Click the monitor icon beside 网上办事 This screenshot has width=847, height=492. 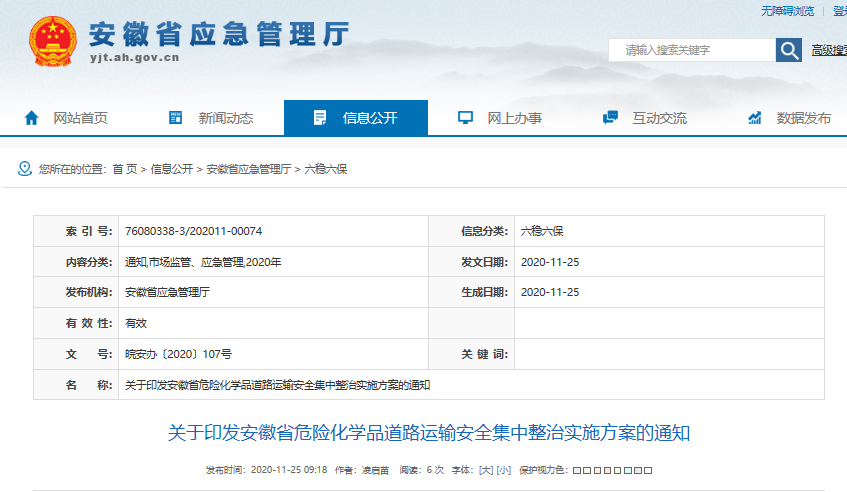tap(465, 118)
